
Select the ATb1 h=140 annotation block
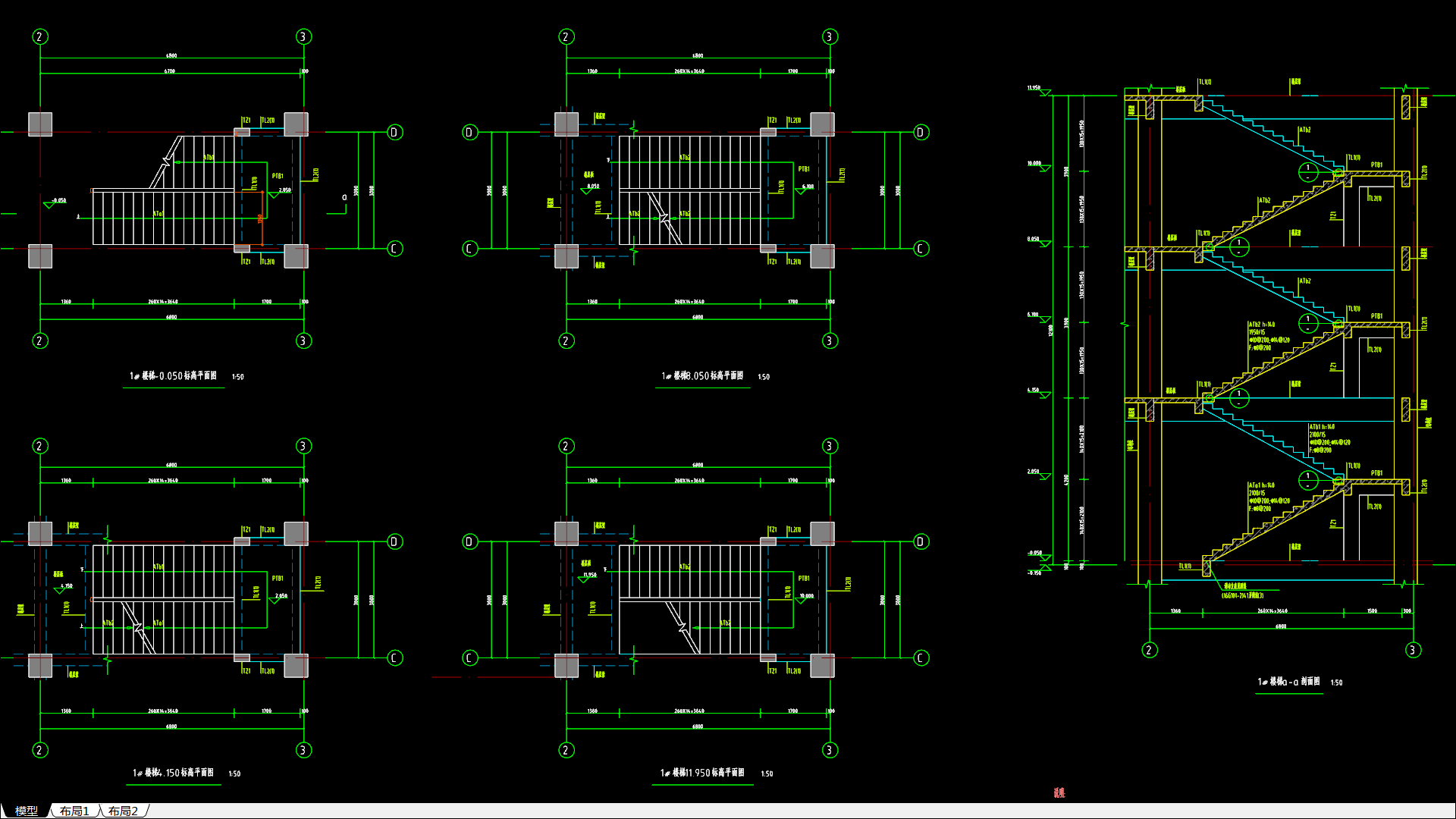1330,438
